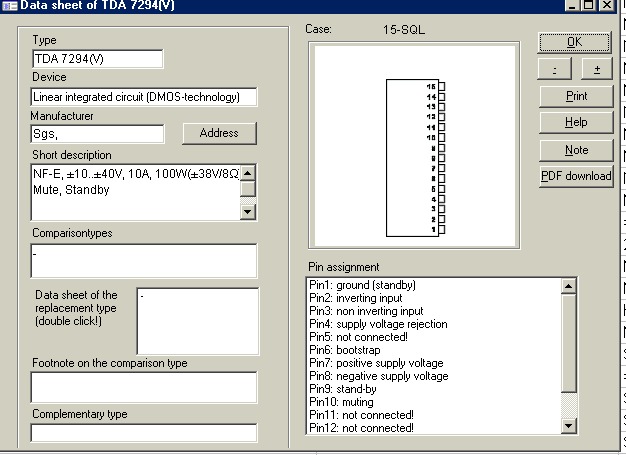Click the Pin assignment scroll down arrow
Viewport: 626px width, 455px height.
[569, 426]
